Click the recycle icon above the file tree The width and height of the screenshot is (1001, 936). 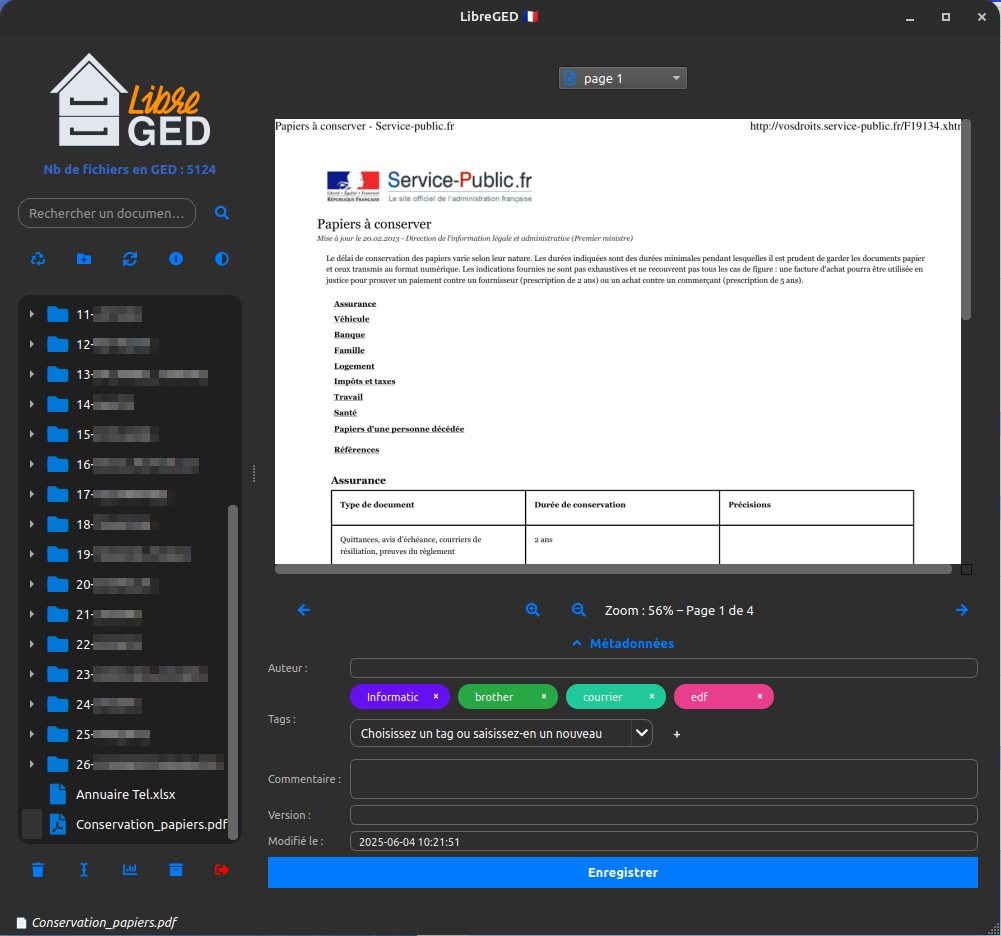click(38, 259)
